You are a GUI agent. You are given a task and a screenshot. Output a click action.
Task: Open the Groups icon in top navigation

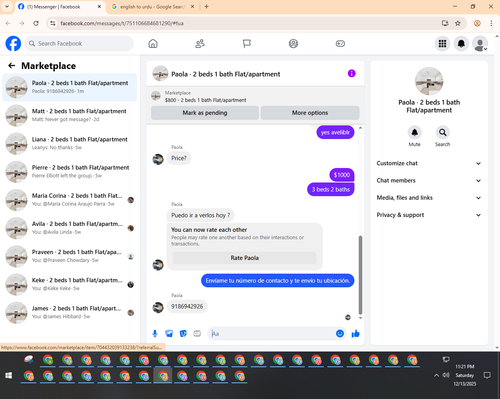(293, 43)
